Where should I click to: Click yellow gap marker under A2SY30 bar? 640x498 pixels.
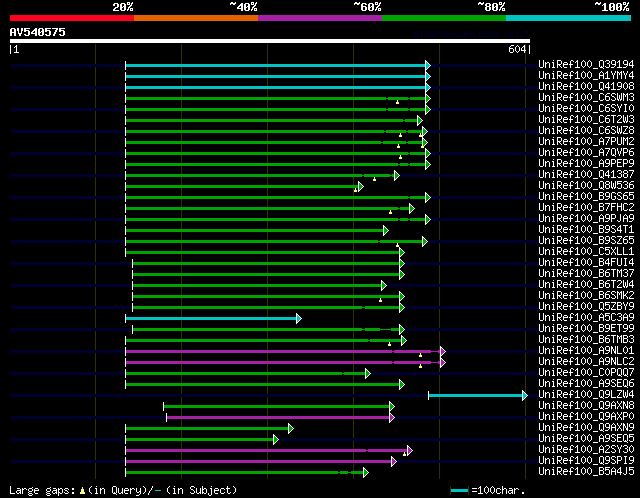click(x=404, y=454)
